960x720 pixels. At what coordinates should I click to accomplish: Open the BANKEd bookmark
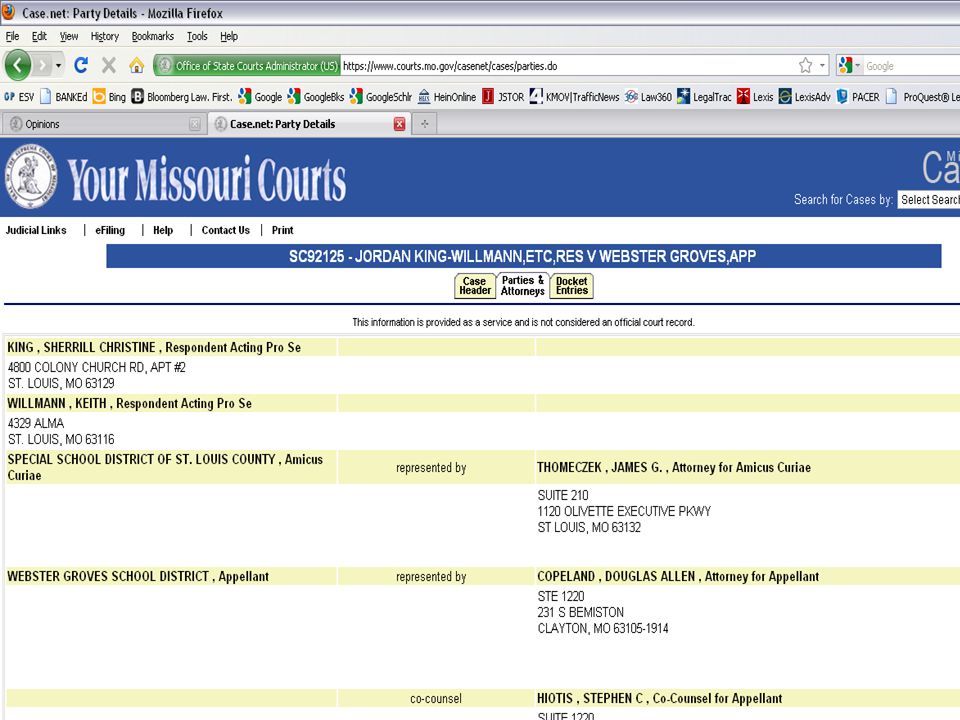64,97
